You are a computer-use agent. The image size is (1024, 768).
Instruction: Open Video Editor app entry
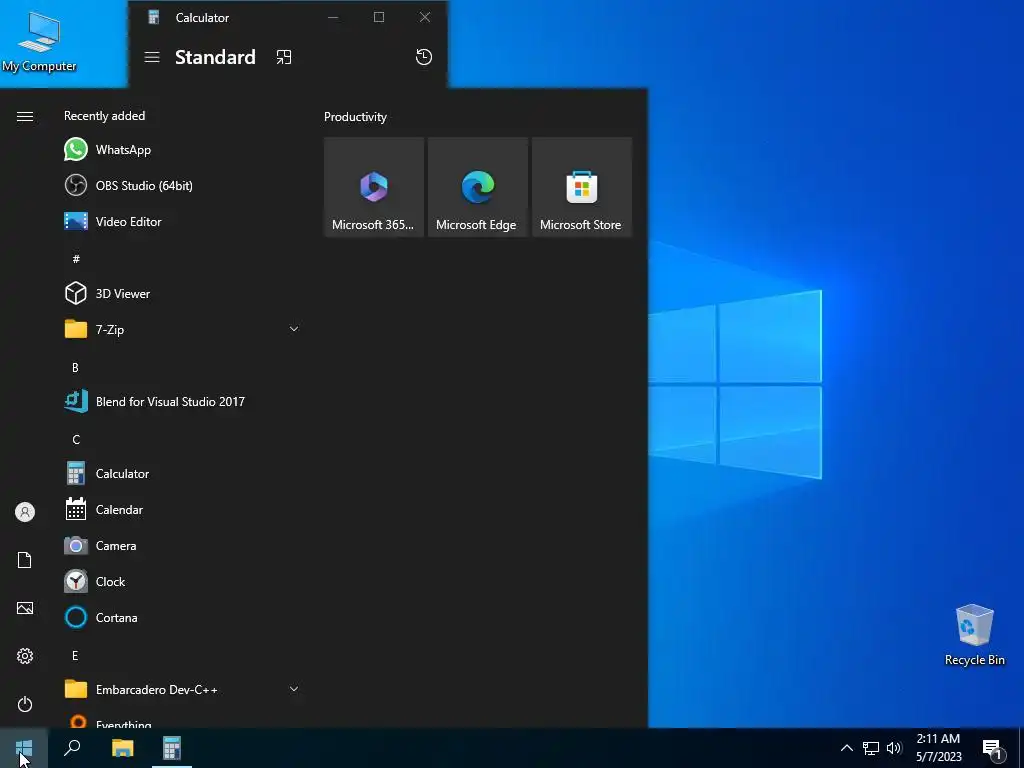pos(183,221)
